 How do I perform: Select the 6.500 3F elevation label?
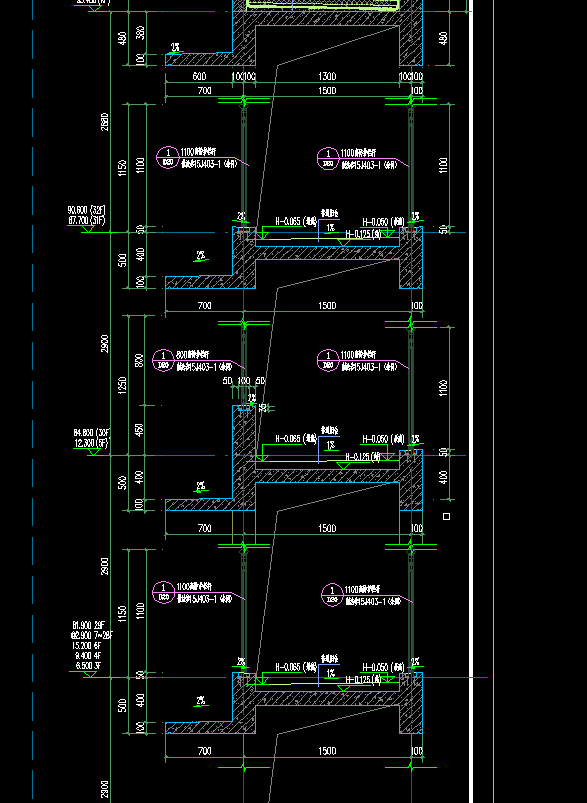click(x=90, y=666)
